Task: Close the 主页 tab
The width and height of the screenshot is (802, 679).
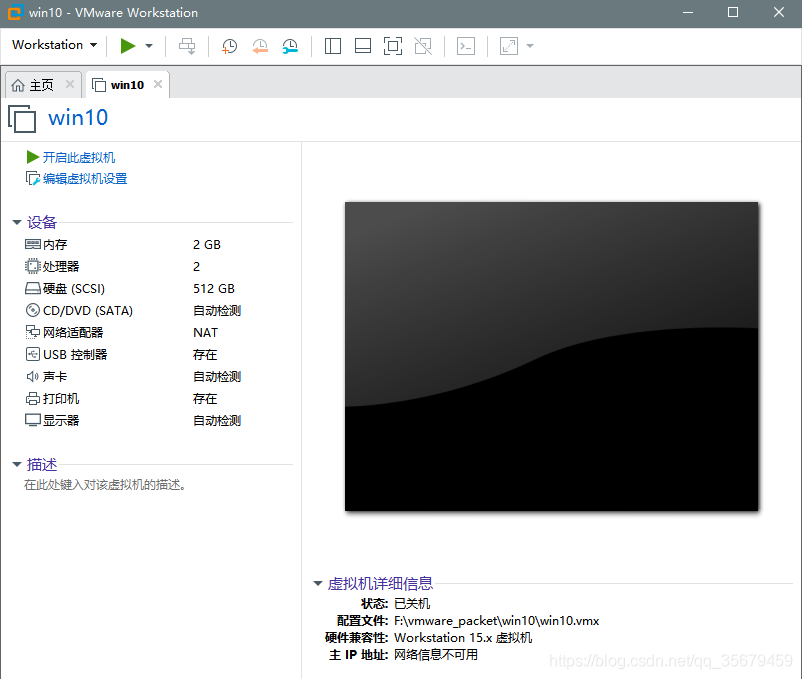Action: [x=70, y=84]
